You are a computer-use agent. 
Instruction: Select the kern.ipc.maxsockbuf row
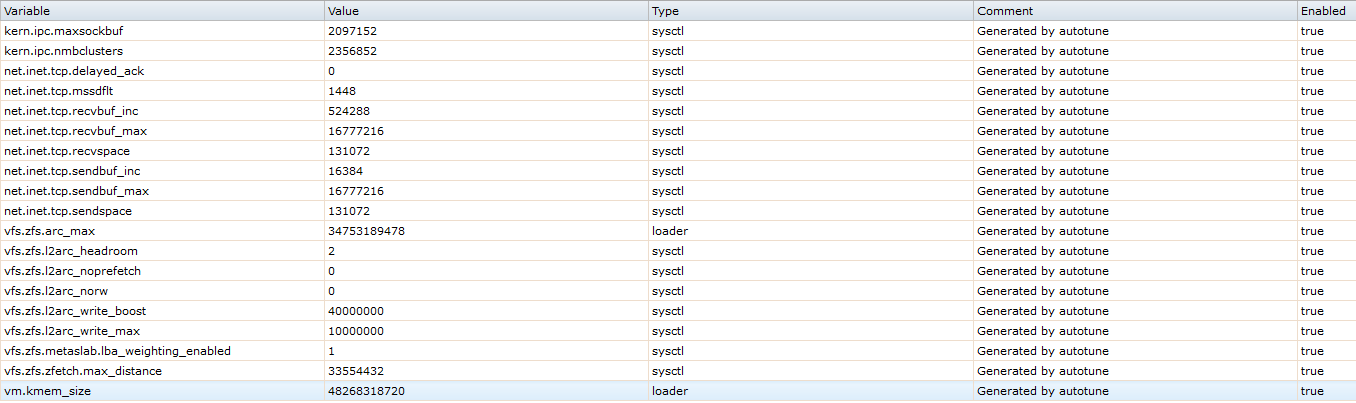click(64, 31)
